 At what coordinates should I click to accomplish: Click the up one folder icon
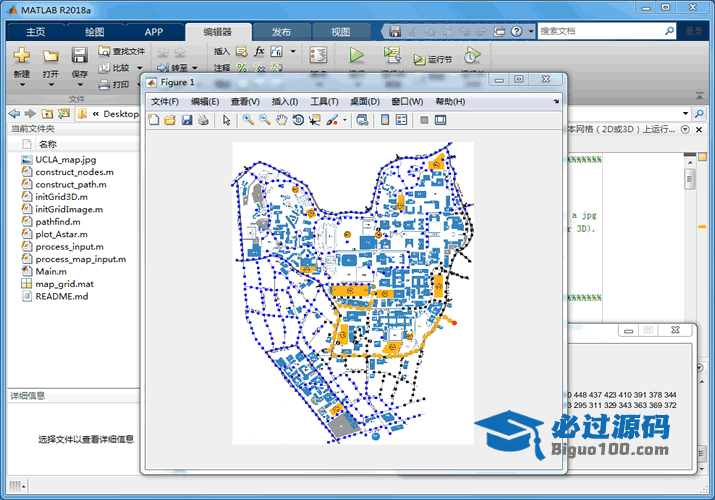47,113
